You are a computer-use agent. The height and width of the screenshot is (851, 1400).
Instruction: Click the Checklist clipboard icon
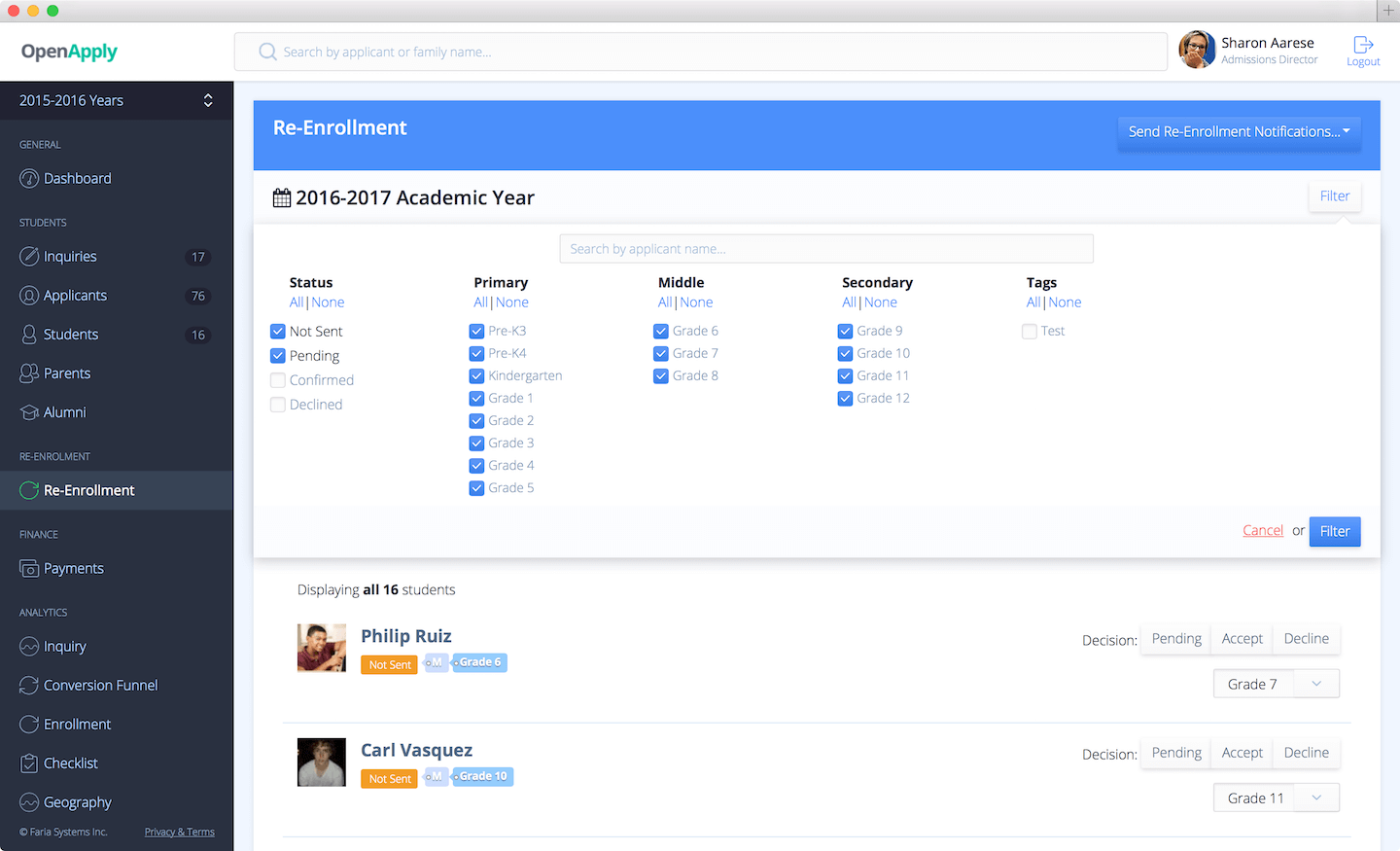[29, 763]
